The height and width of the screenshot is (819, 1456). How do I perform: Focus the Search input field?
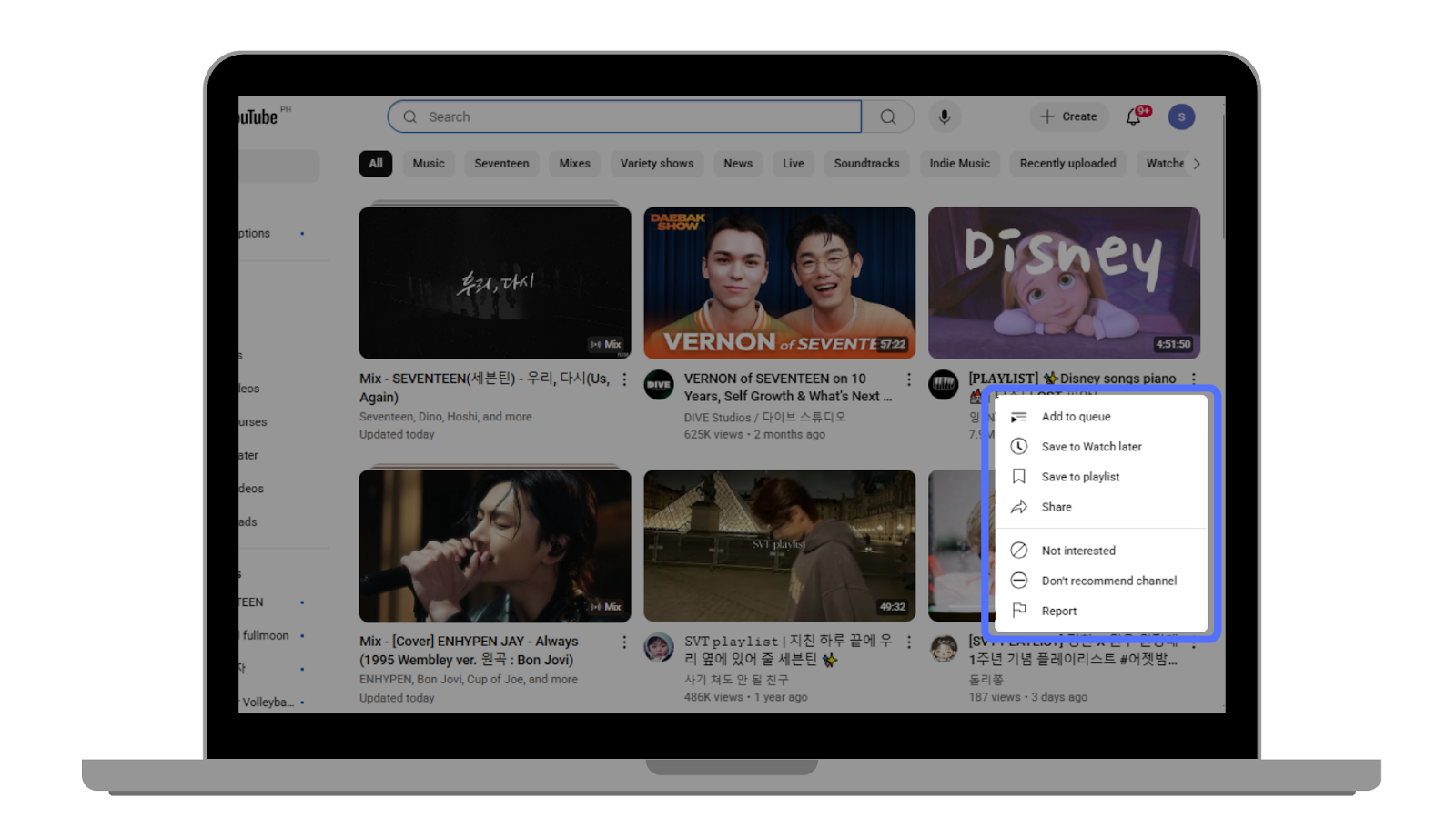pyautogui.click(x=624, y=116)
